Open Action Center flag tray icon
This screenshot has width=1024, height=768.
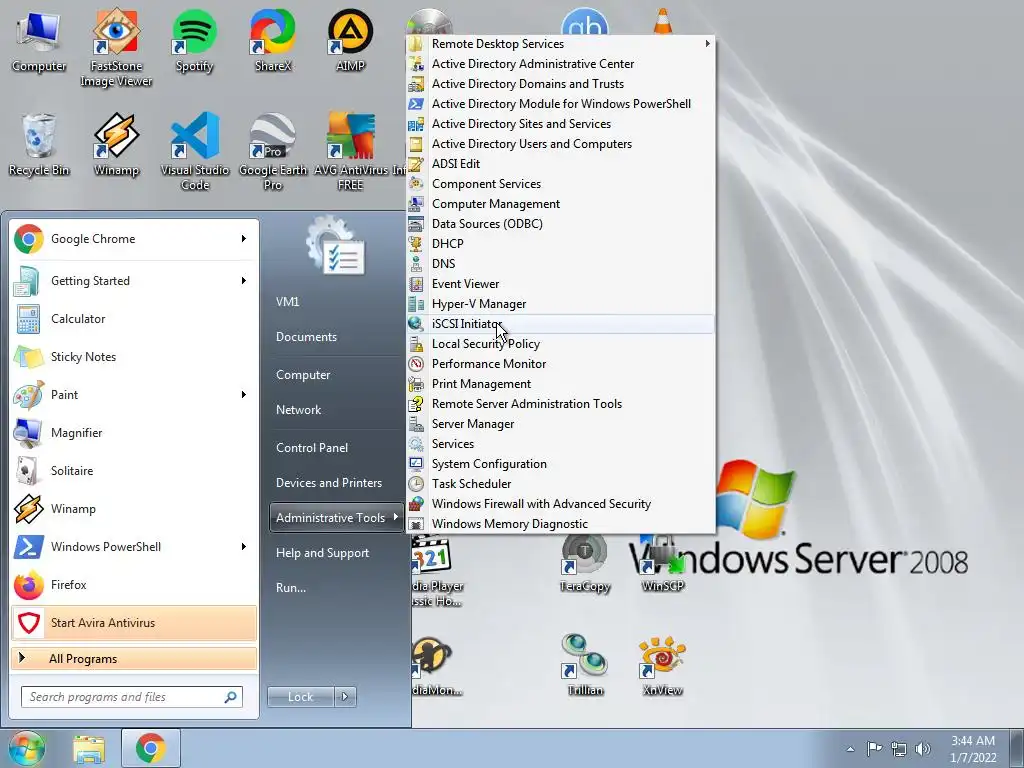(874, 748)
